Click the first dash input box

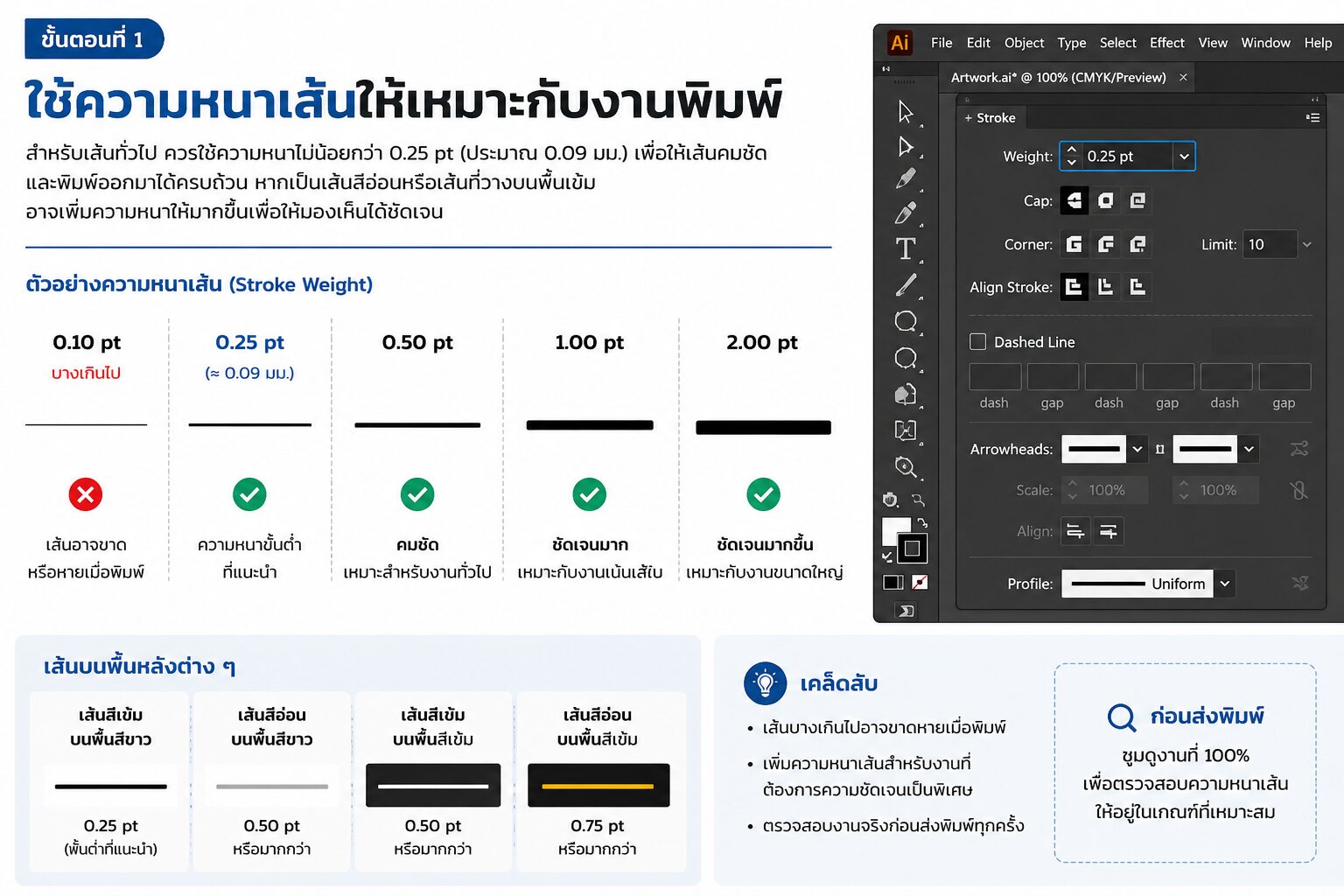(x=995, y=376)
